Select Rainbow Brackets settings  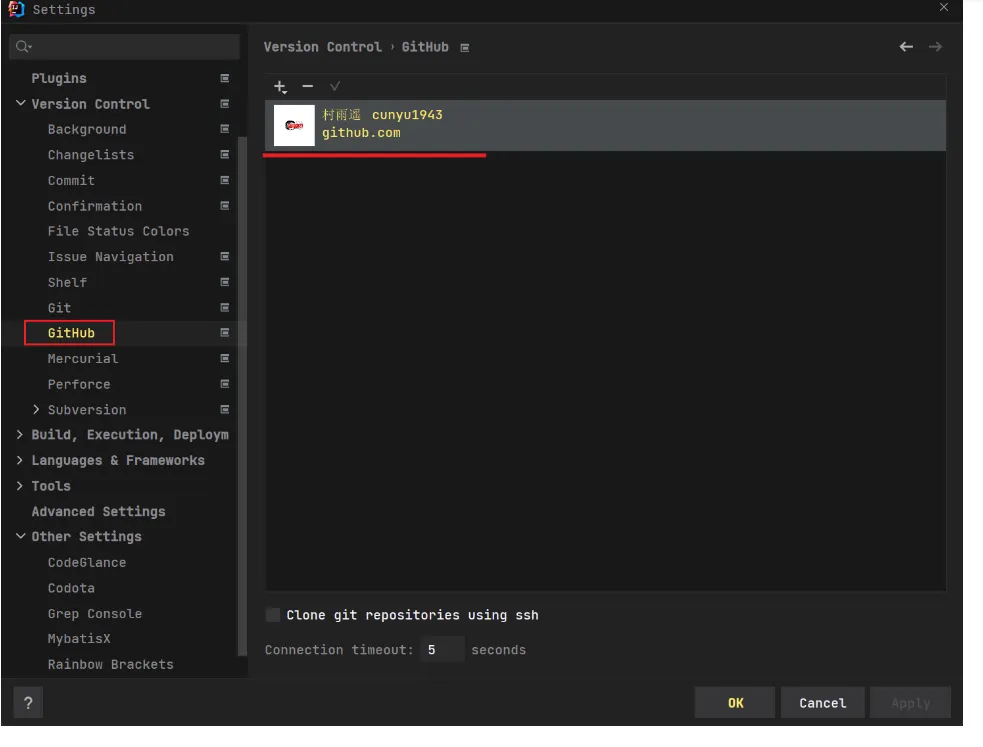[111, 664]
